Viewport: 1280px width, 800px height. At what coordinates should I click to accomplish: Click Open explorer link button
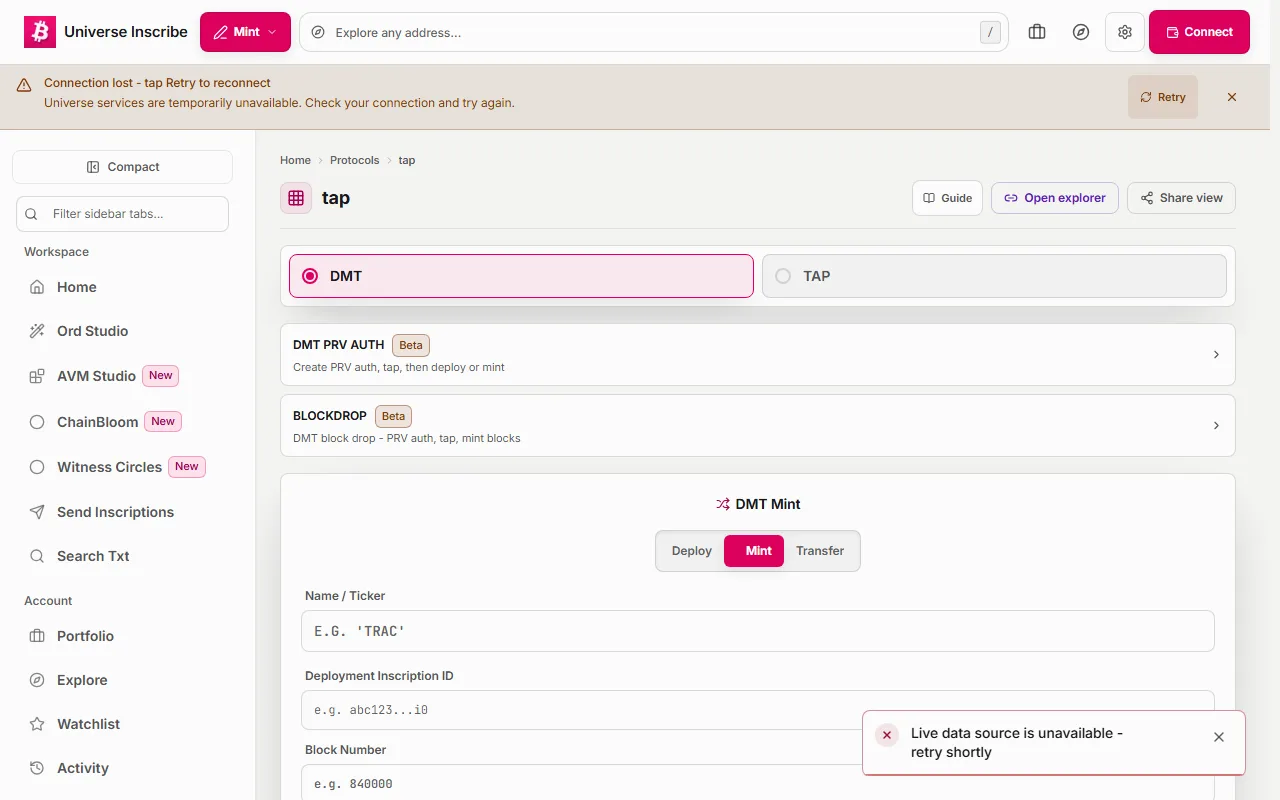(x=1055, y=198)
